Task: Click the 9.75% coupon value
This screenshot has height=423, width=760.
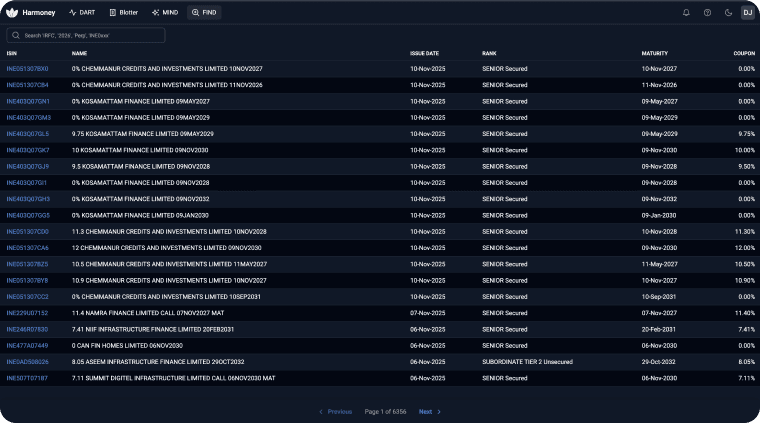Action: click(746, 134)
